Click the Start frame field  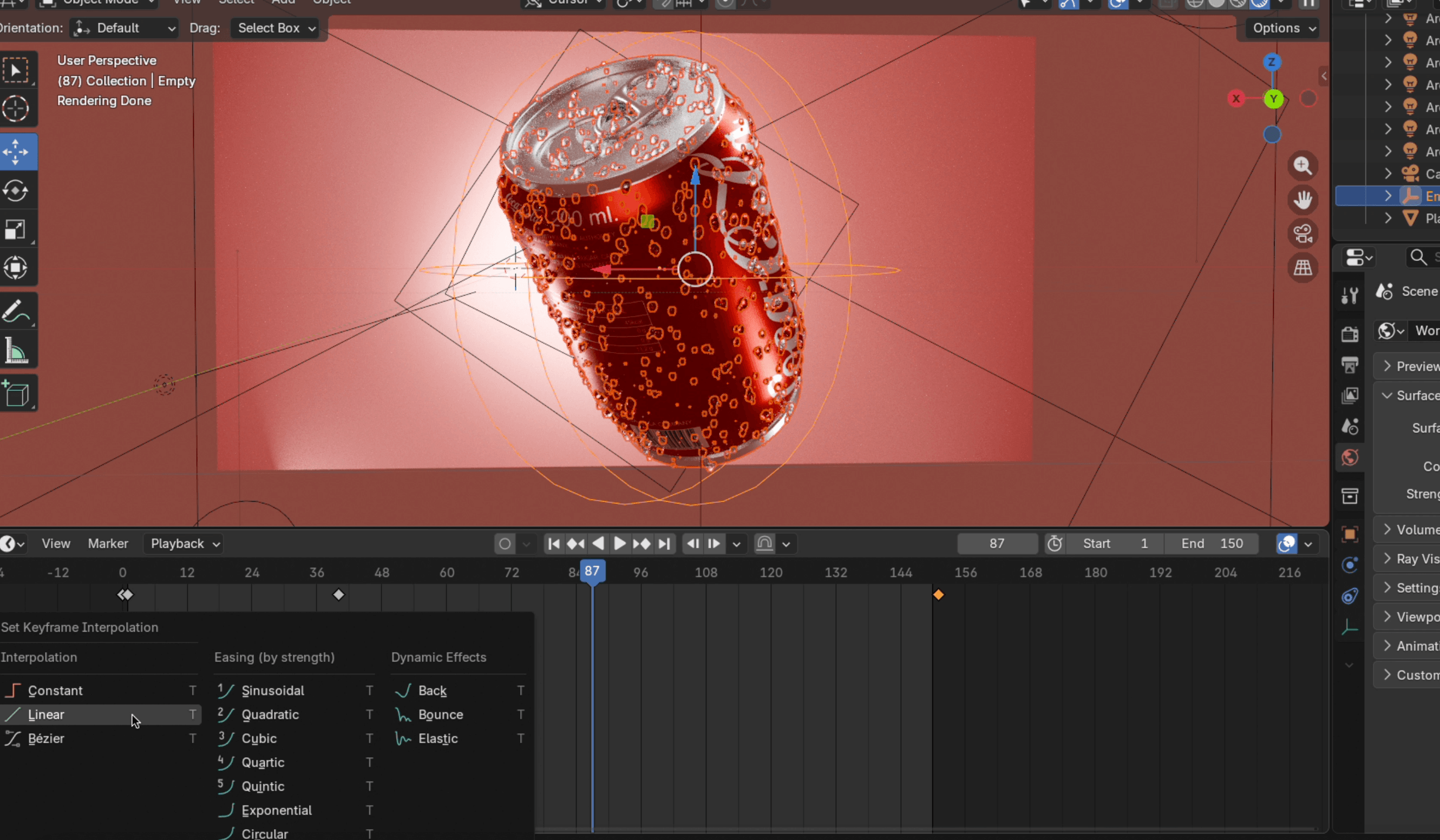(1115, 543)
